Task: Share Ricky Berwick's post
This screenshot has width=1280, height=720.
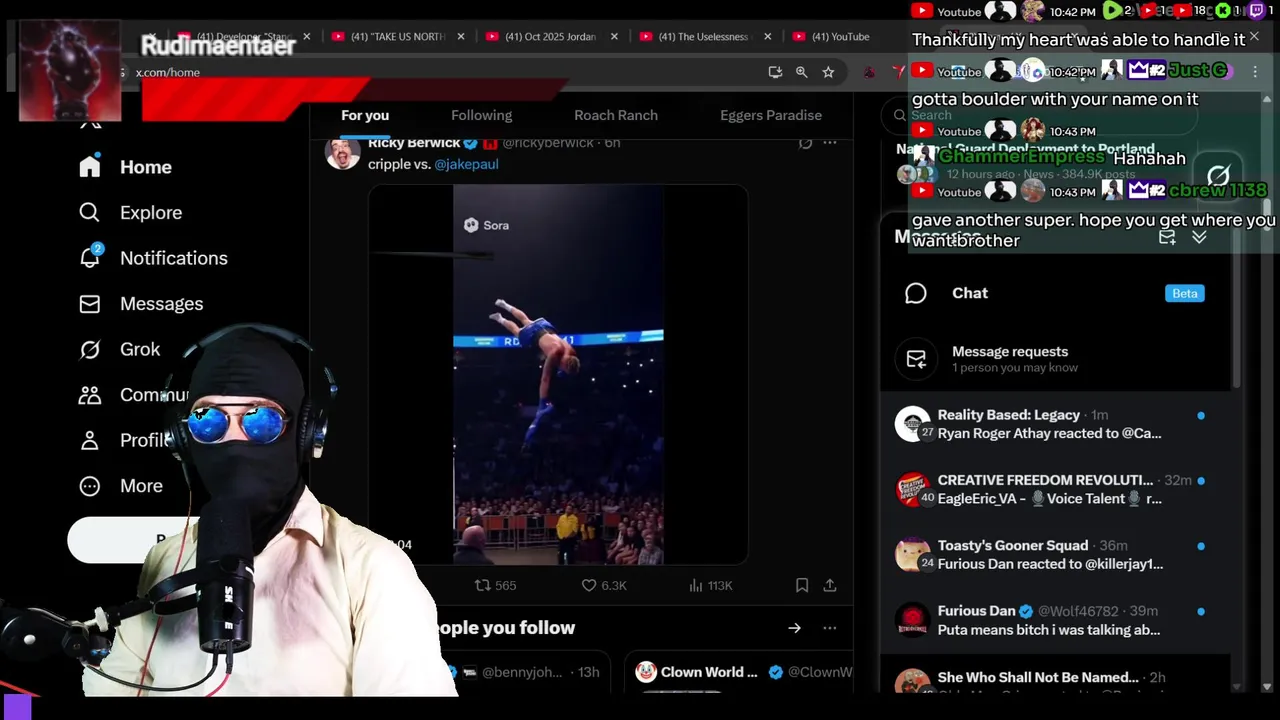Action: (830, 585)
